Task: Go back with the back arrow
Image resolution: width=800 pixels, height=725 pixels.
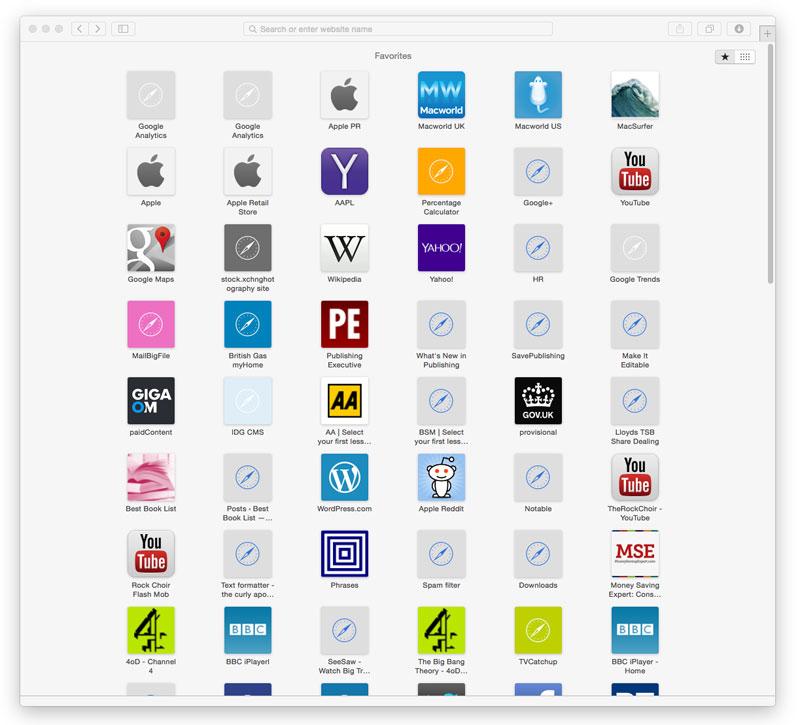Action: pyautogui.click(x=80, y=29)
